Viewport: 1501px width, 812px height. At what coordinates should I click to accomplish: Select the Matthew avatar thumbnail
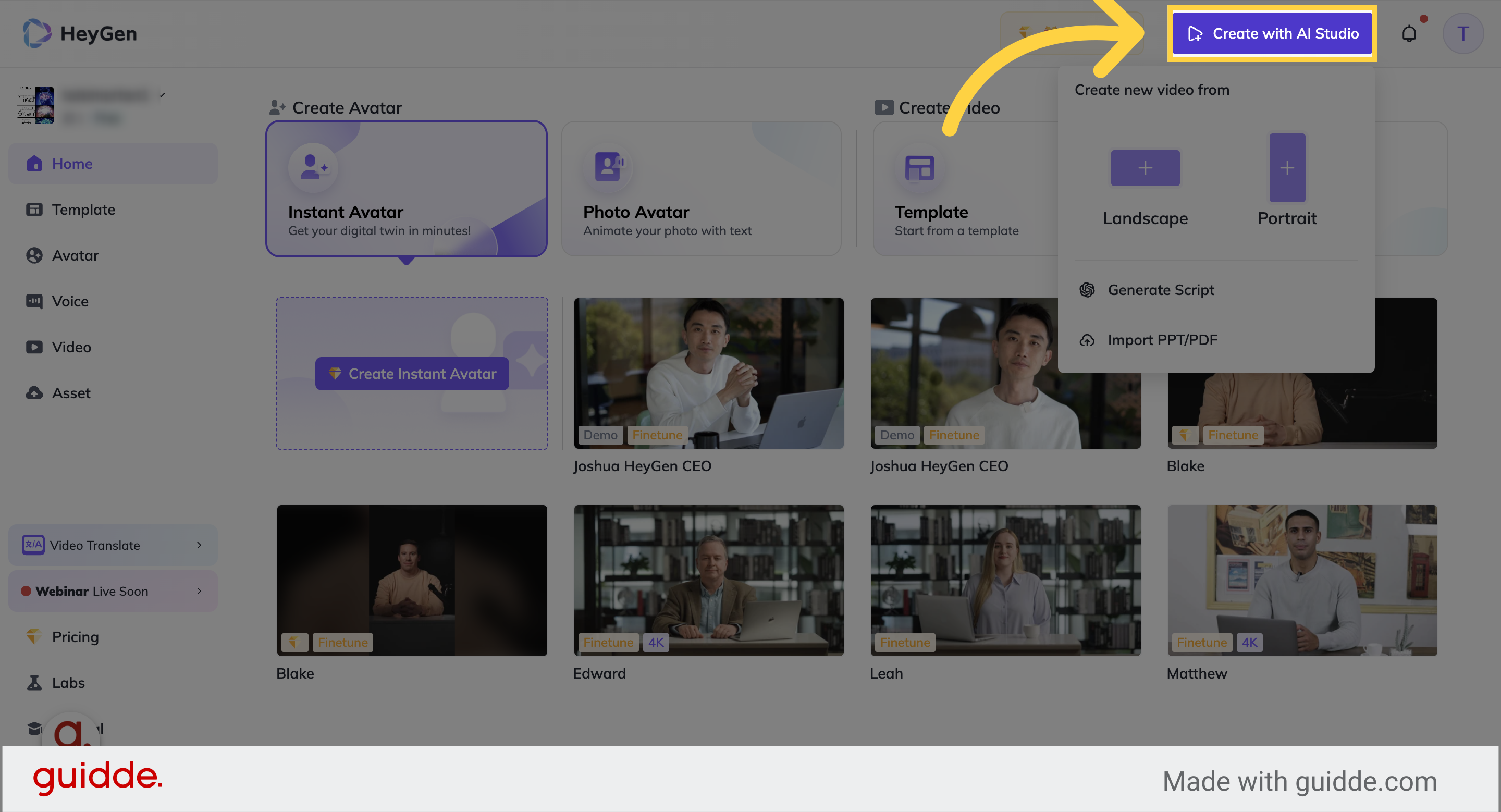(x=1302, y=581)
